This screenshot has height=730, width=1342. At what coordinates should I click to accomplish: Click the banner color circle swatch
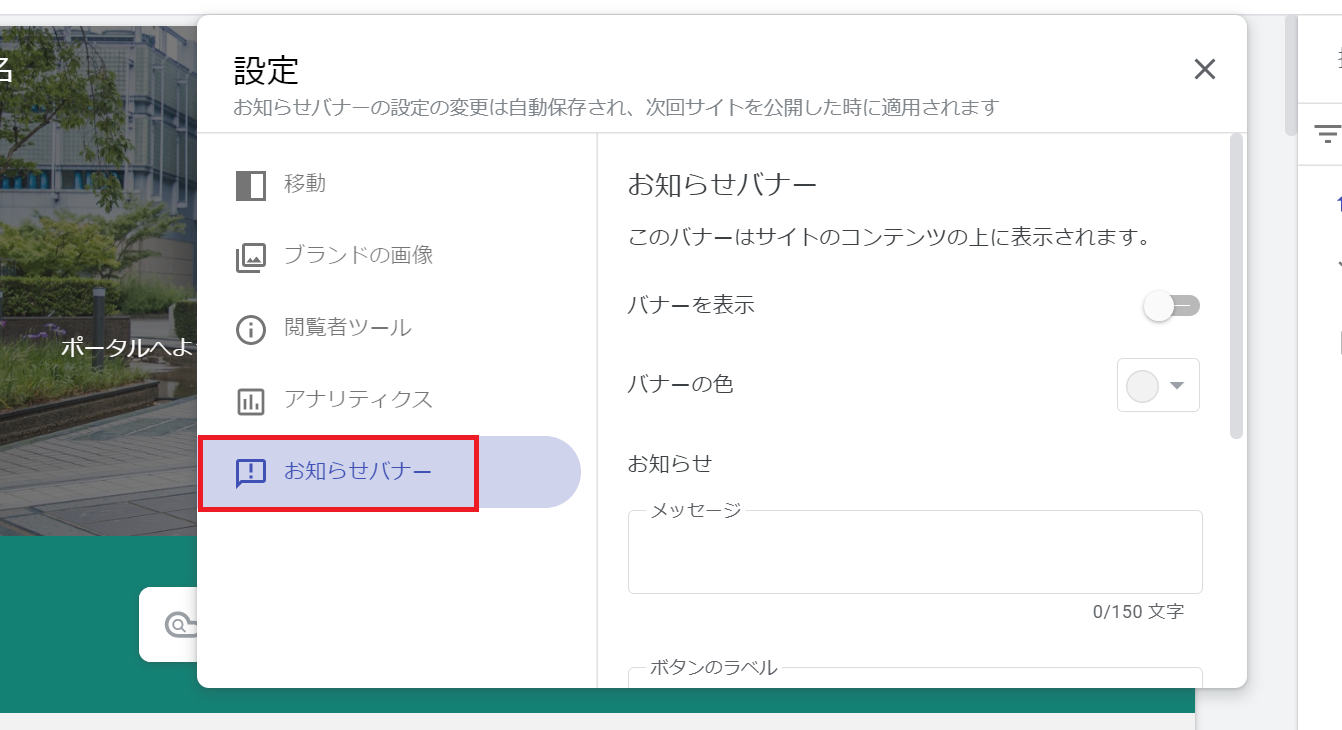(x=1142, y=386)
